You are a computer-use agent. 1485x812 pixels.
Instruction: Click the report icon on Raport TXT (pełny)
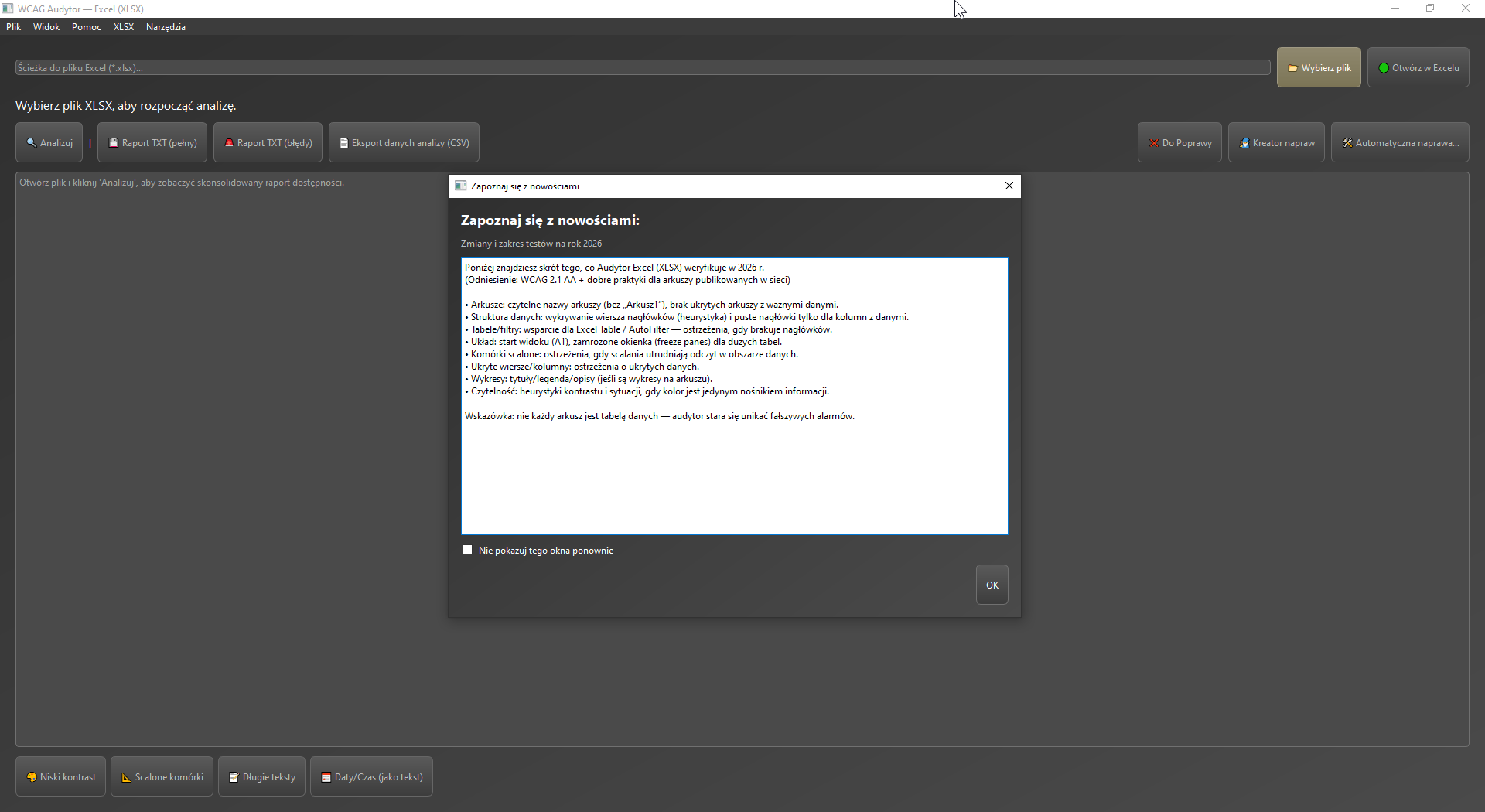coord(113,142)
